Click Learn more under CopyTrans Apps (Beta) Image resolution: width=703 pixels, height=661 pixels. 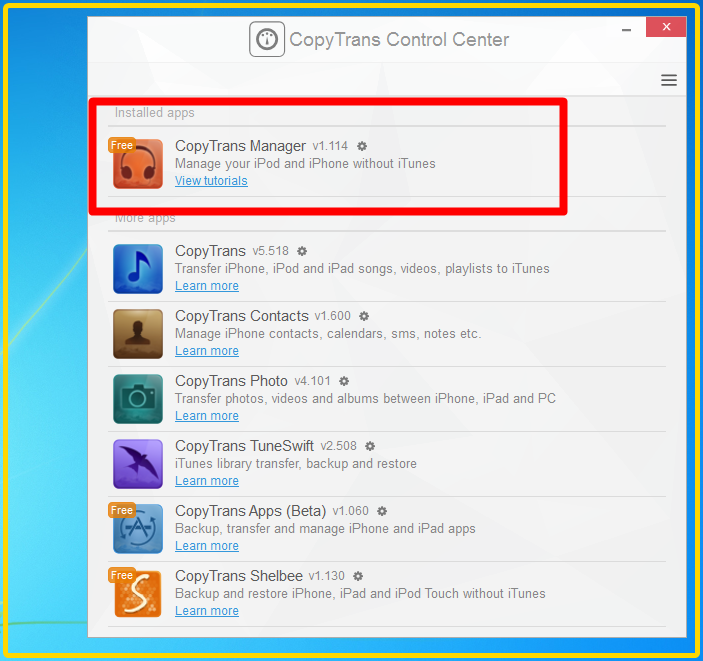coord(207,546)
